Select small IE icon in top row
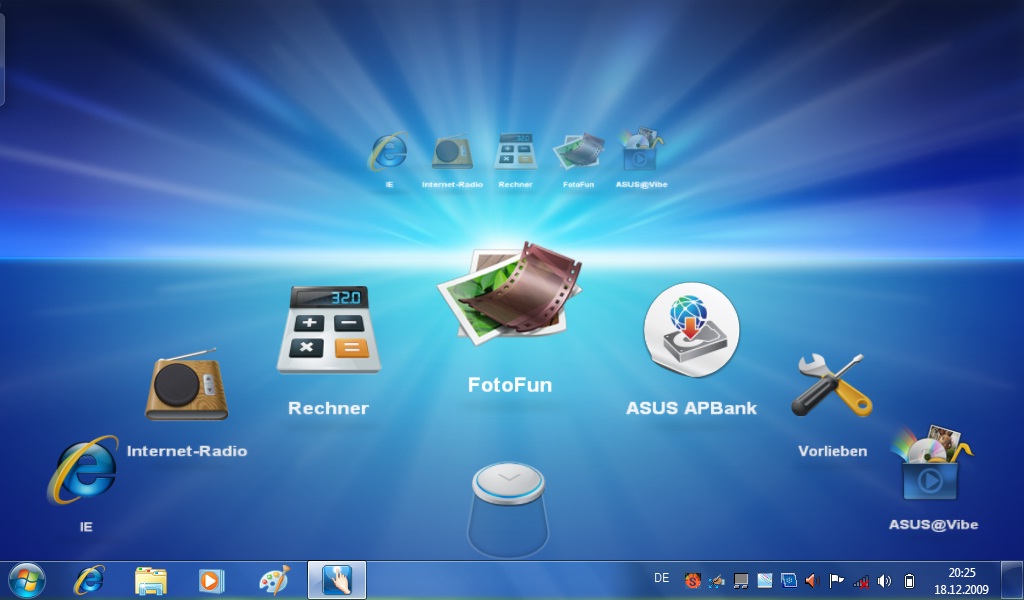The image size is (1024, 600). (x=389, y=151)
